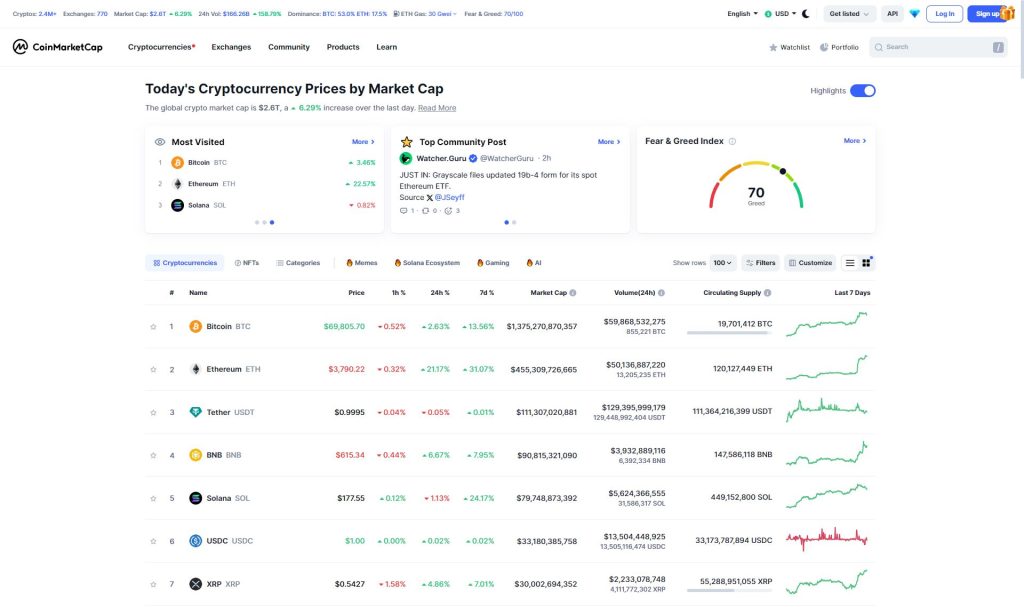Viewport: 1024px width, 607px height.
Task: Open the Community nav menu
Action: (x=289, y=47)
